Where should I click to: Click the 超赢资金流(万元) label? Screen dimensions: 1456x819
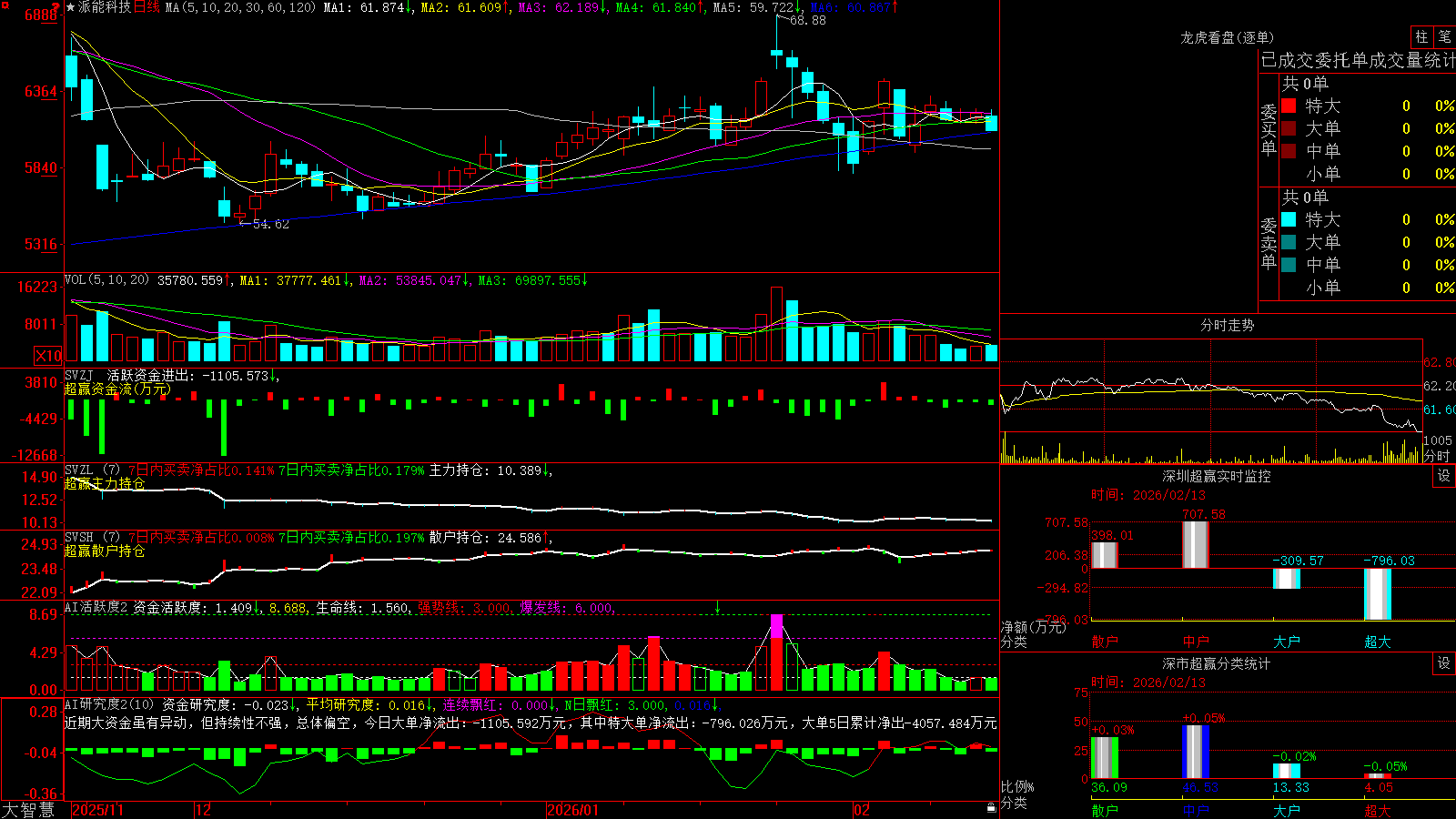tap(117, 389)
